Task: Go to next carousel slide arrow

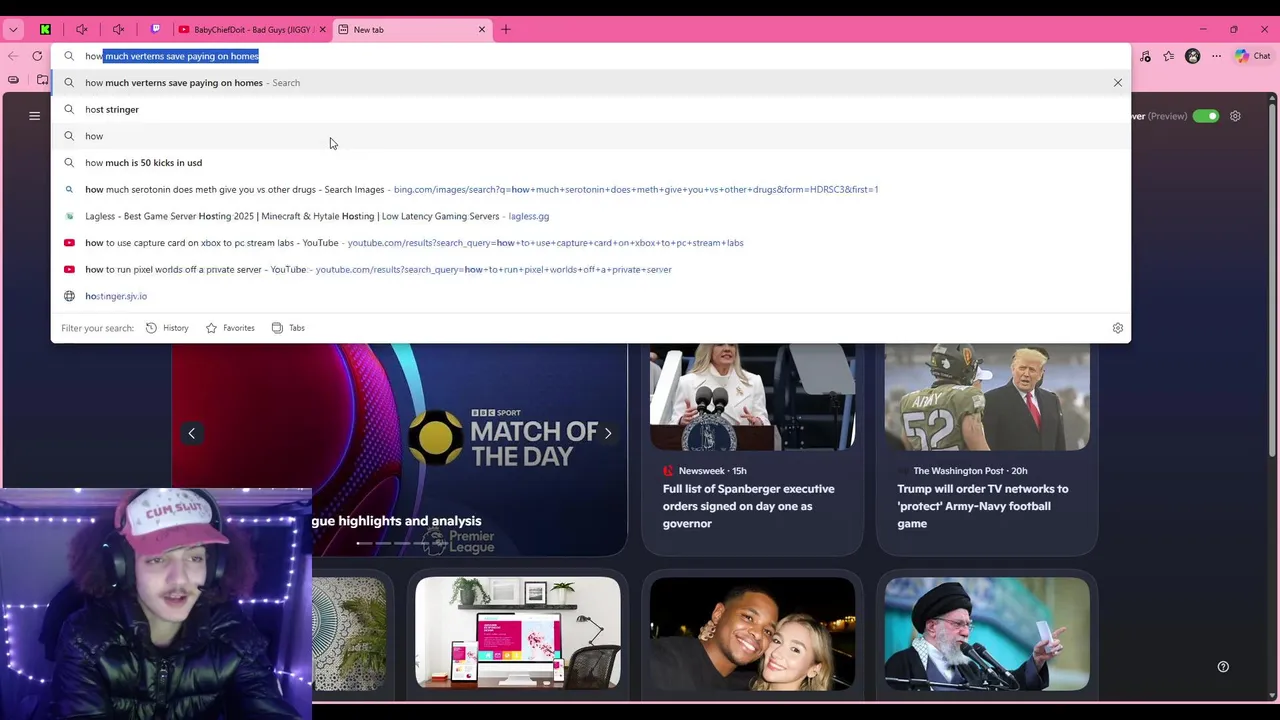Action: point(607,433)
